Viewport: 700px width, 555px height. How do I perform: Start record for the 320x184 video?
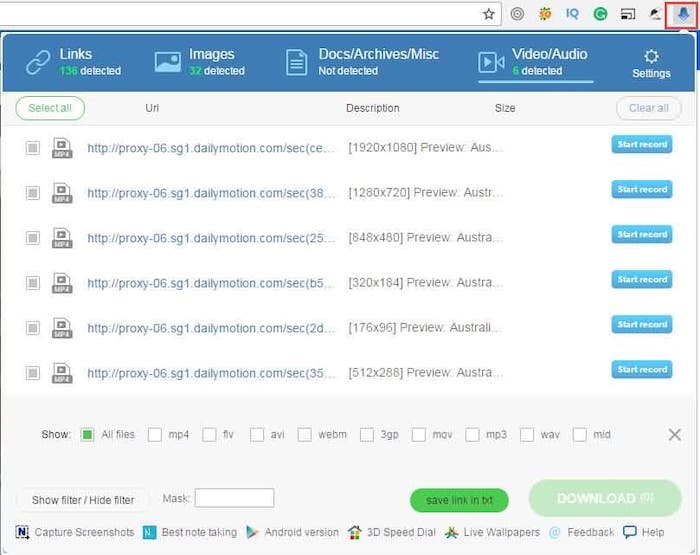click(642, 280)
